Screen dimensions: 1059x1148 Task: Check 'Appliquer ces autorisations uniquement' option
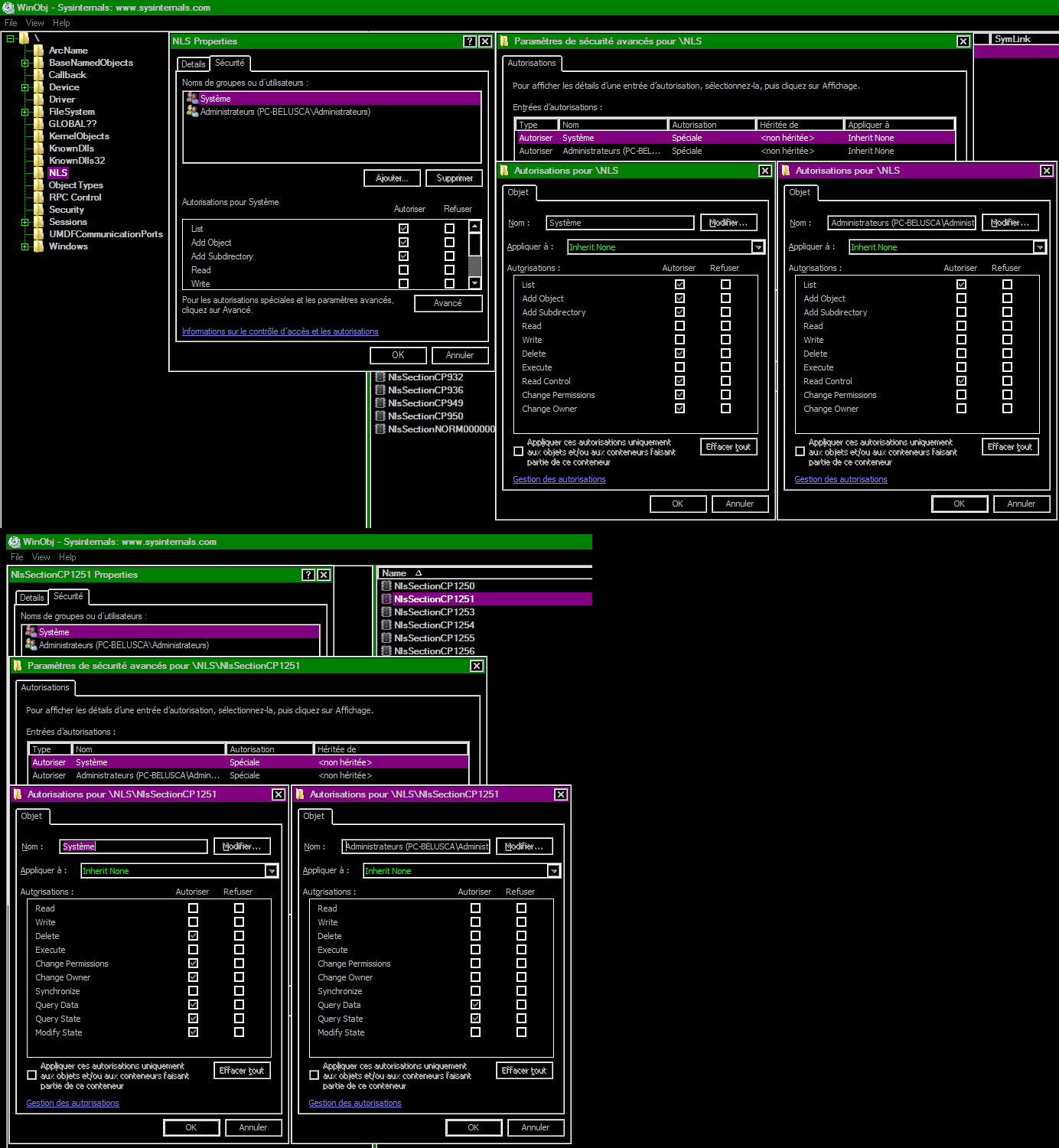point(518,451)
